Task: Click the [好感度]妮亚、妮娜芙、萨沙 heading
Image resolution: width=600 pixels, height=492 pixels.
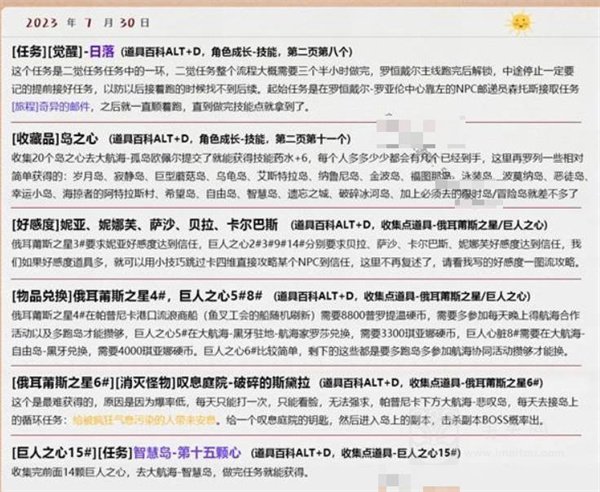Action: click(x=145, y=225)
